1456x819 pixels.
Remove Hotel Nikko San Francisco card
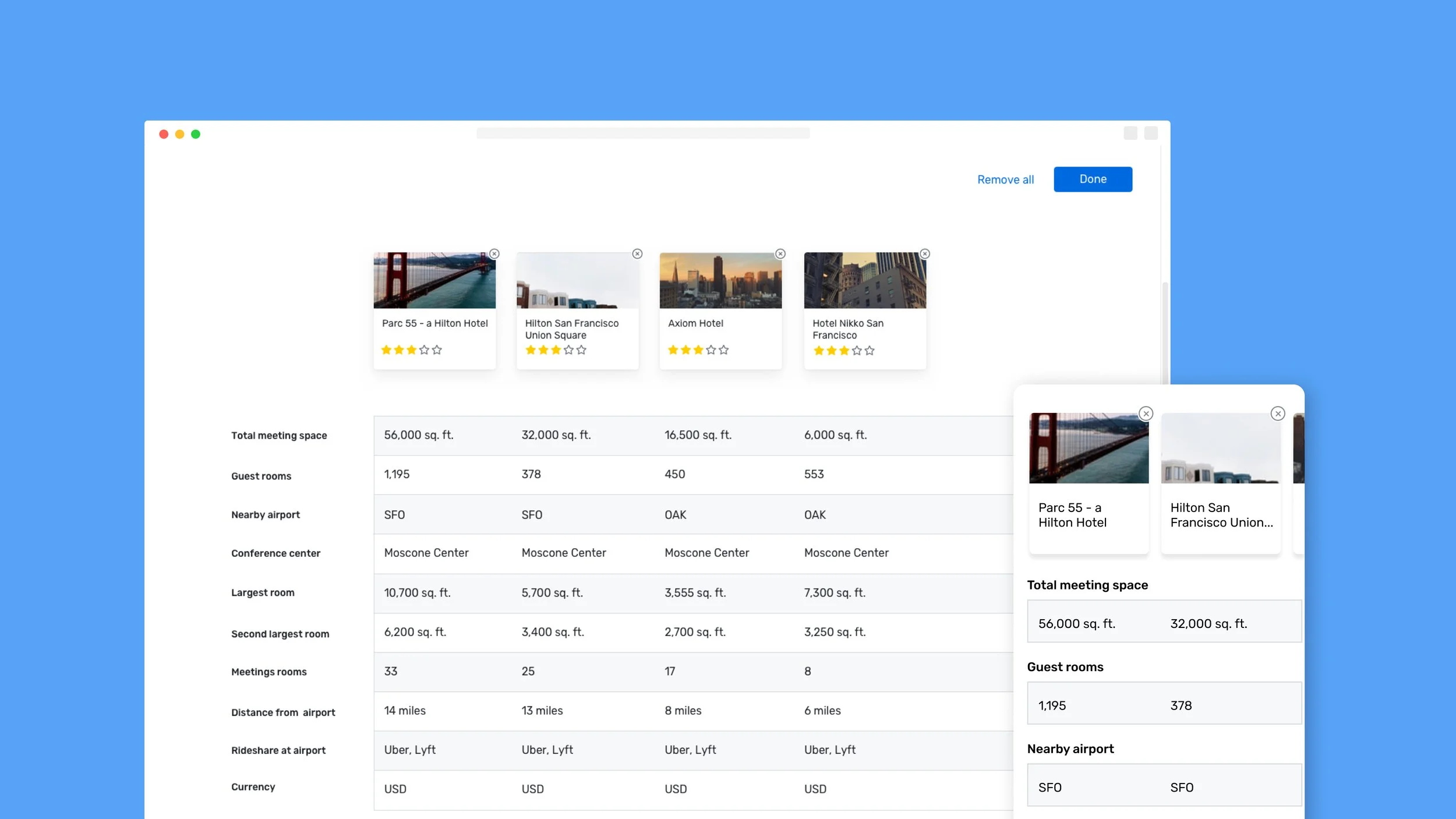click(x=925, y=254)
